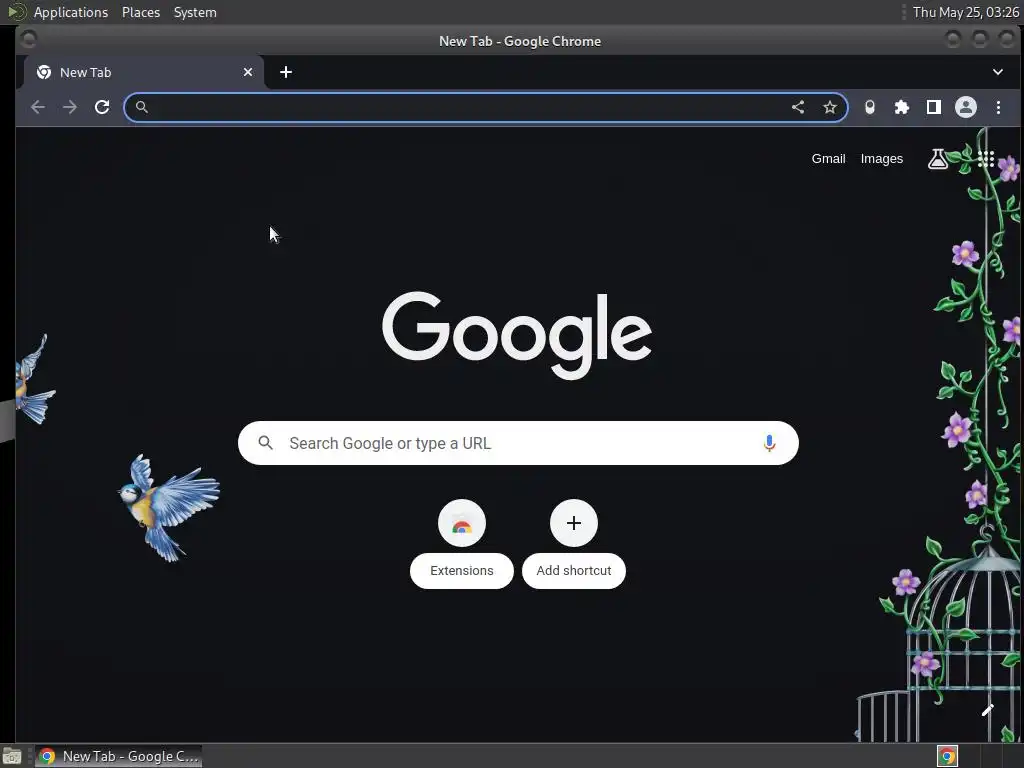Click the magnifier icon in the Google search box
Image resolution: width=1024 pixels, height=768 pixels.
265,443
